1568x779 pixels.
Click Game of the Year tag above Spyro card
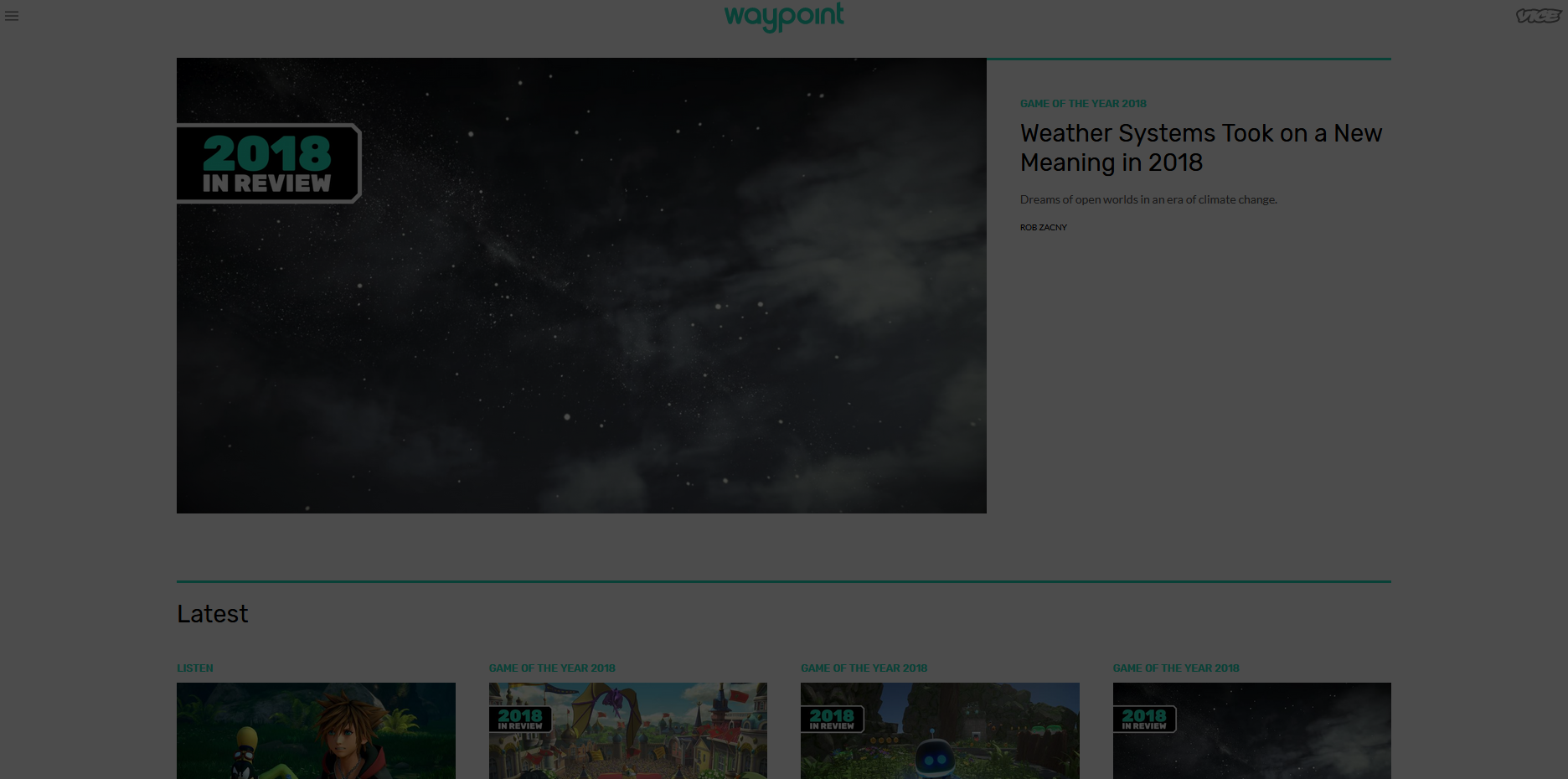click(552, 668)
